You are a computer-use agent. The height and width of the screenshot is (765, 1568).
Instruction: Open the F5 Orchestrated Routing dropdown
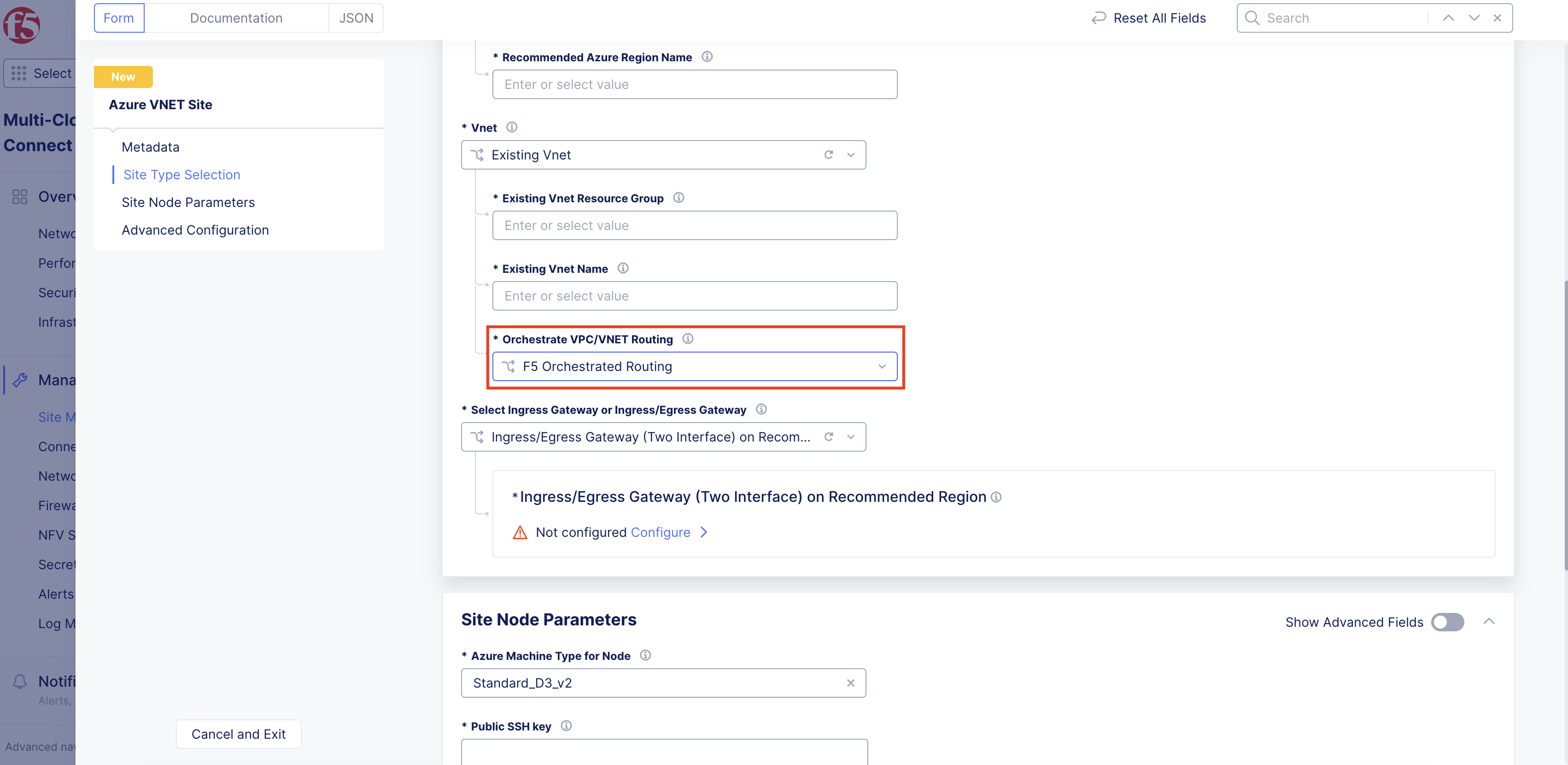coord(881,366)
